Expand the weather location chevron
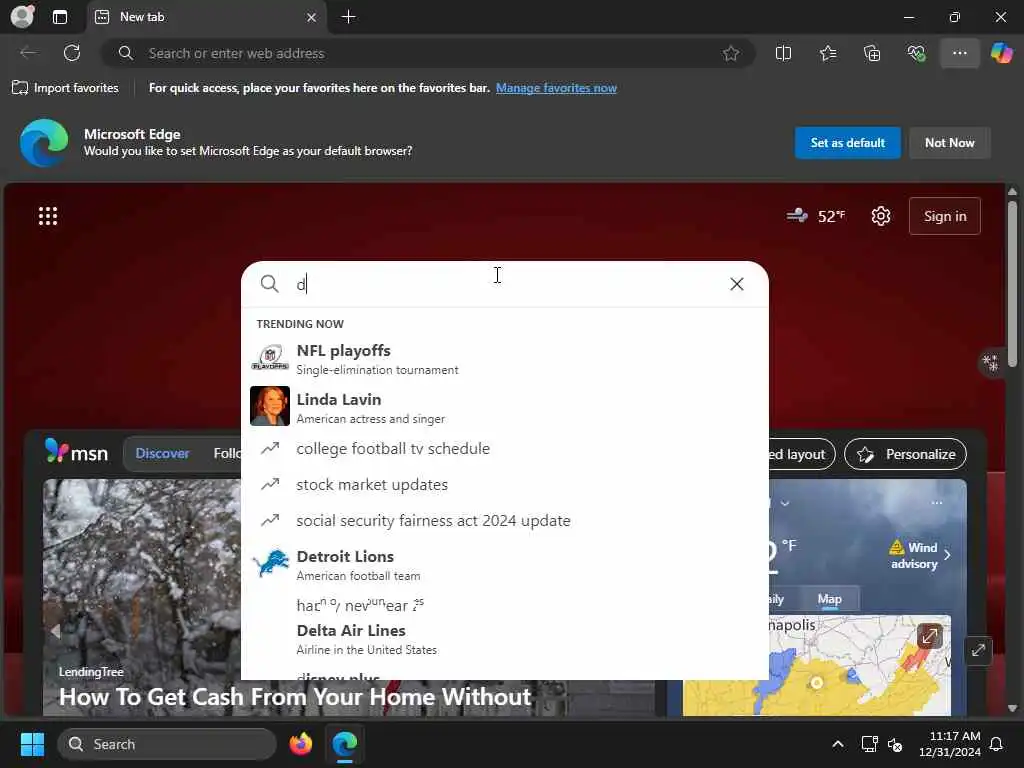 tap(784, 503)
